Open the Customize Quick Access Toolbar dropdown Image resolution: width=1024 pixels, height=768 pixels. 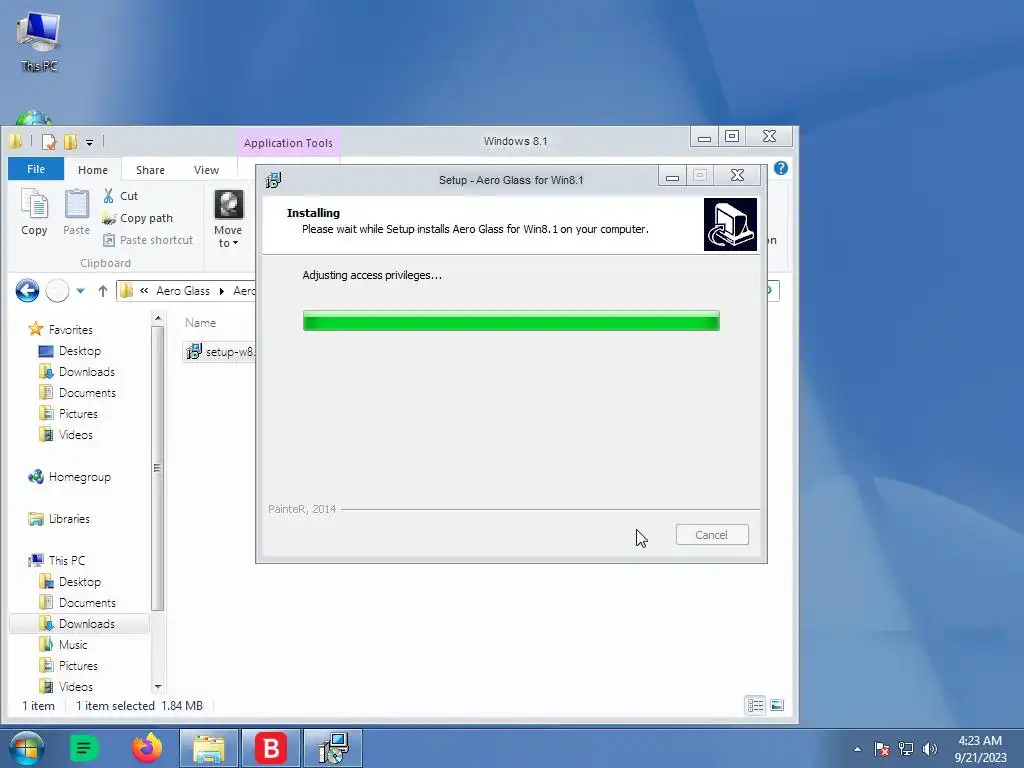point(89,142)
